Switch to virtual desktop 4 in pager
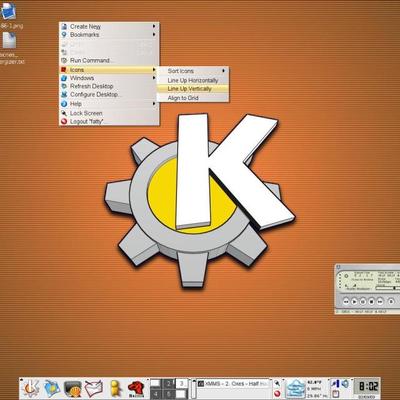The image size is (400, 400). pyautogui.click(x=156, y=394)
